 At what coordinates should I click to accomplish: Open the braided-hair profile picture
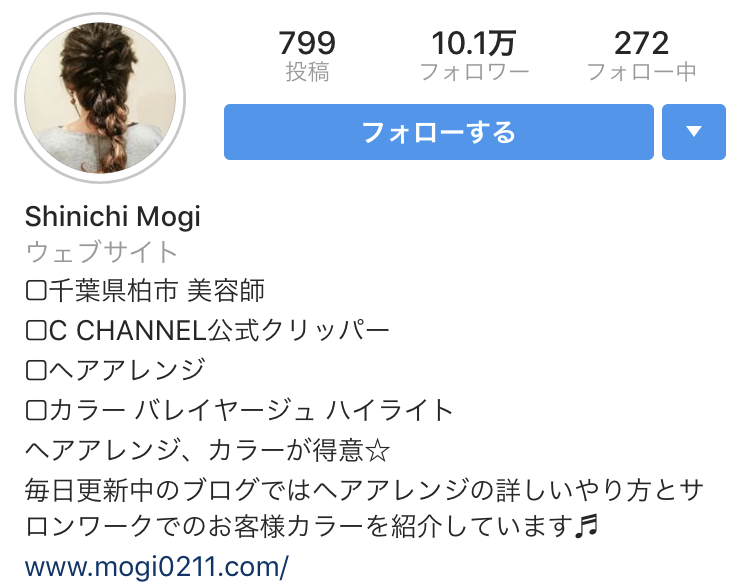[100, 98]
